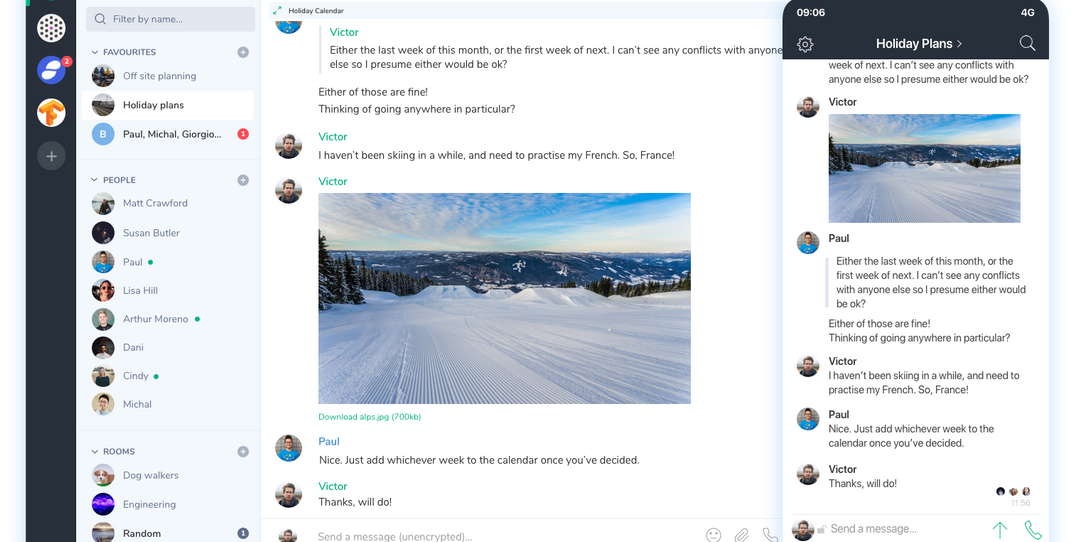Download the alps.jpg file

(369, 417)
